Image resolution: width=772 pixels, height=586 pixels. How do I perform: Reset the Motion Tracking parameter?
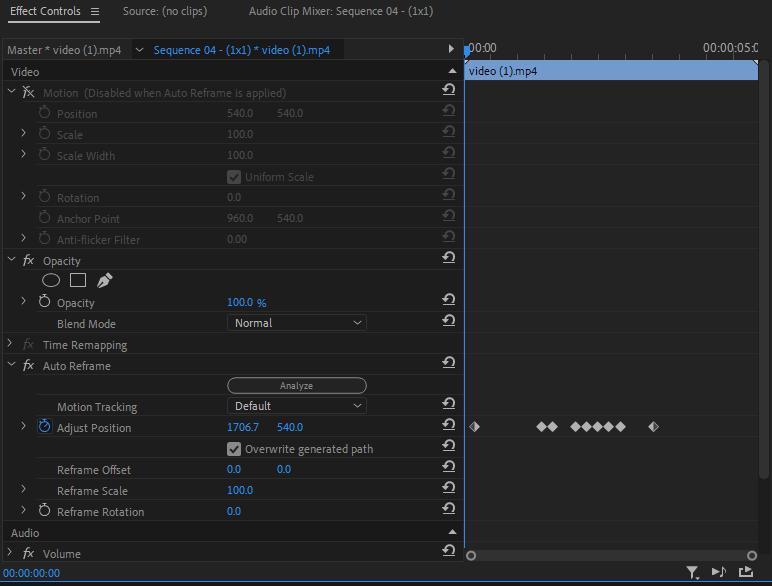click(x=449, y=403)
